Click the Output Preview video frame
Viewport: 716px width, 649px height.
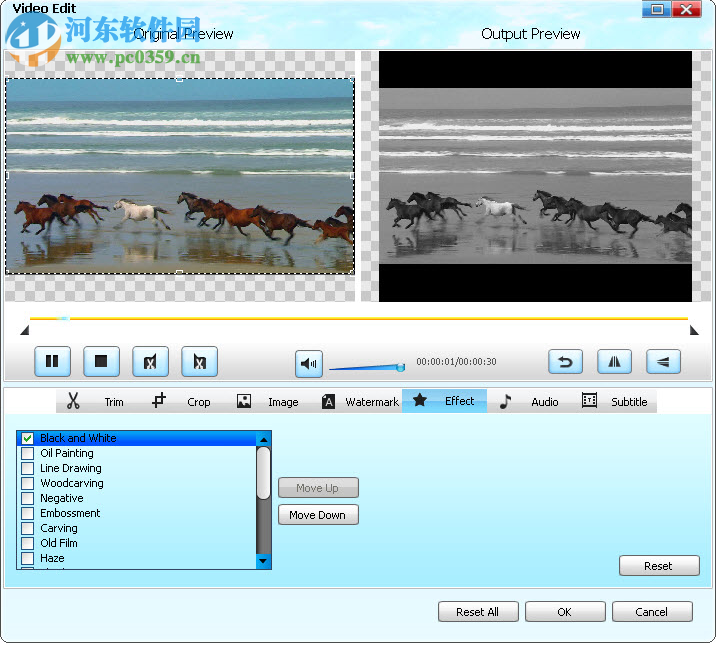point(535,176)
